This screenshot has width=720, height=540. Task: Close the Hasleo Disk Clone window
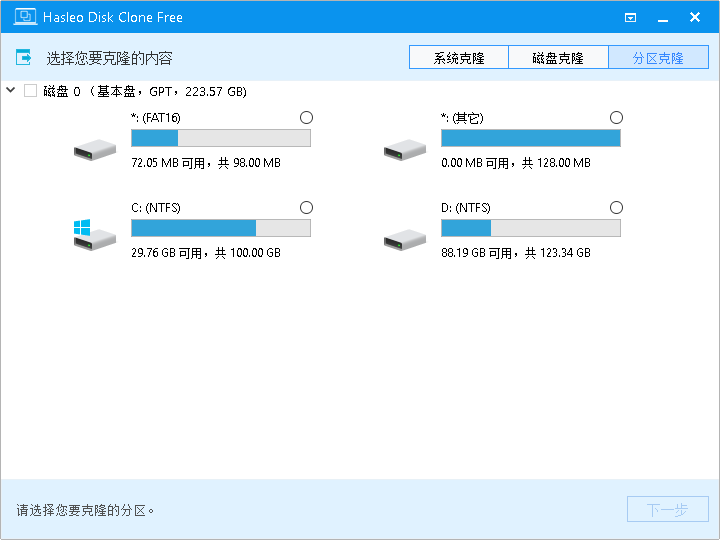coord(695,17)
